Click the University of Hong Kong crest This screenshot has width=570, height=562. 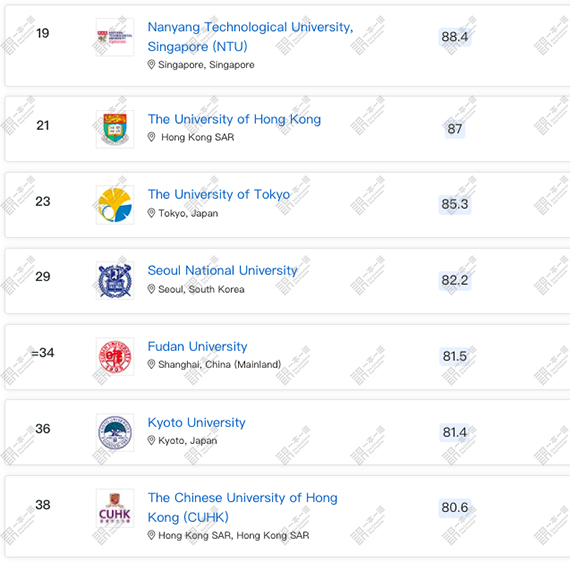pyautogui.click(x=115, y=129)
